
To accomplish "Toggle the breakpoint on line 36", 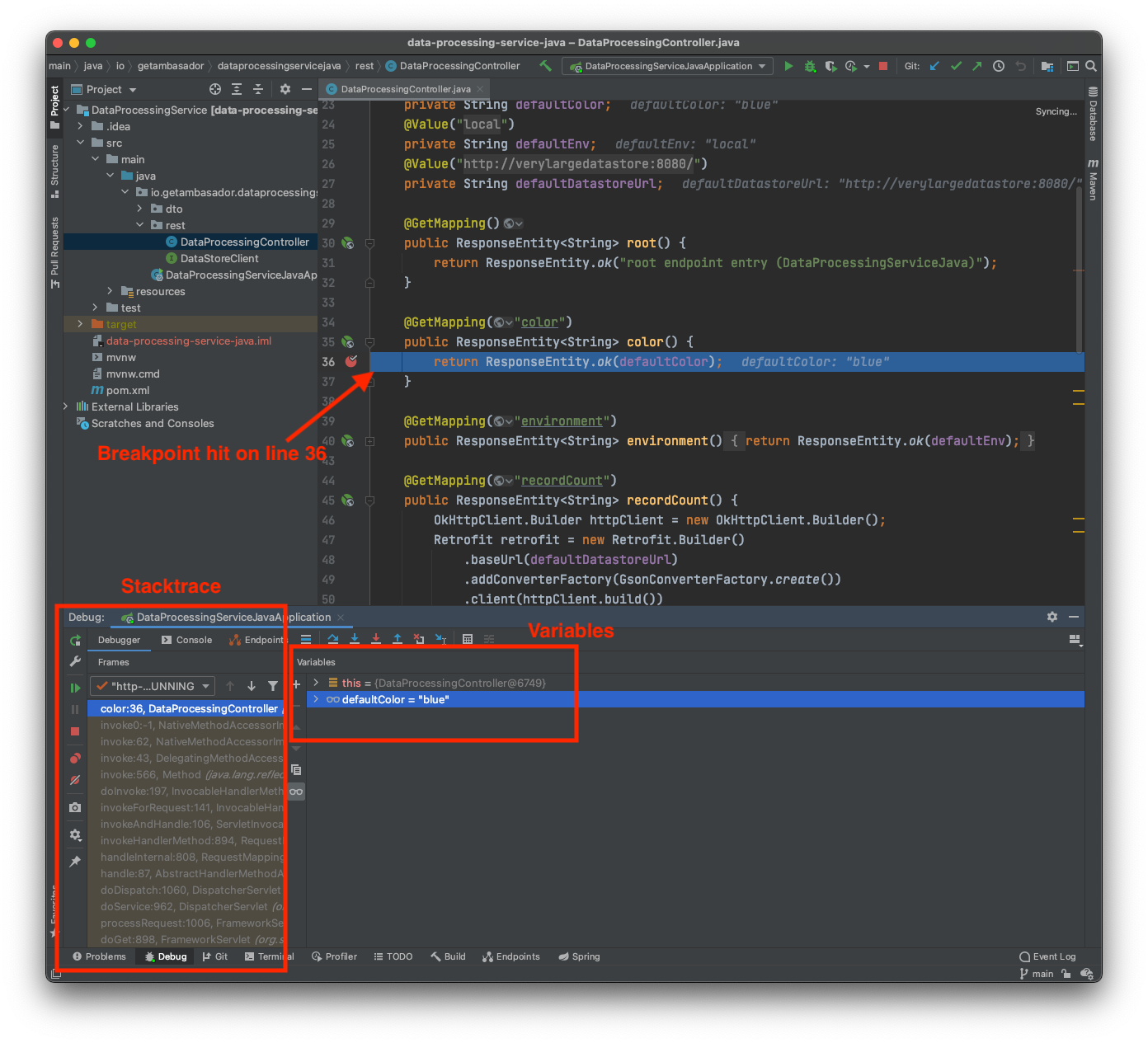I will [x=351, y=361].
